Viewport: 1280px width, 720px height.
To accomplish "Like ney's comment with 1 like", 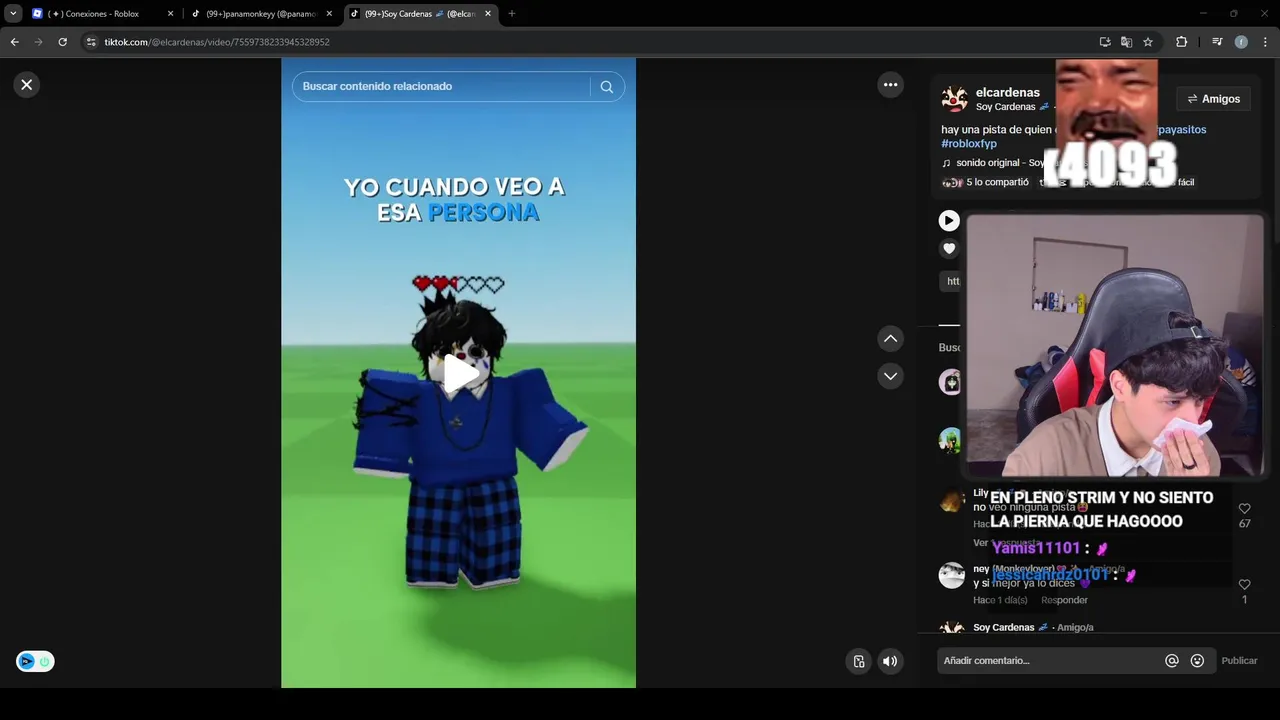I will pyautogui.click(x=1244, y=585).
